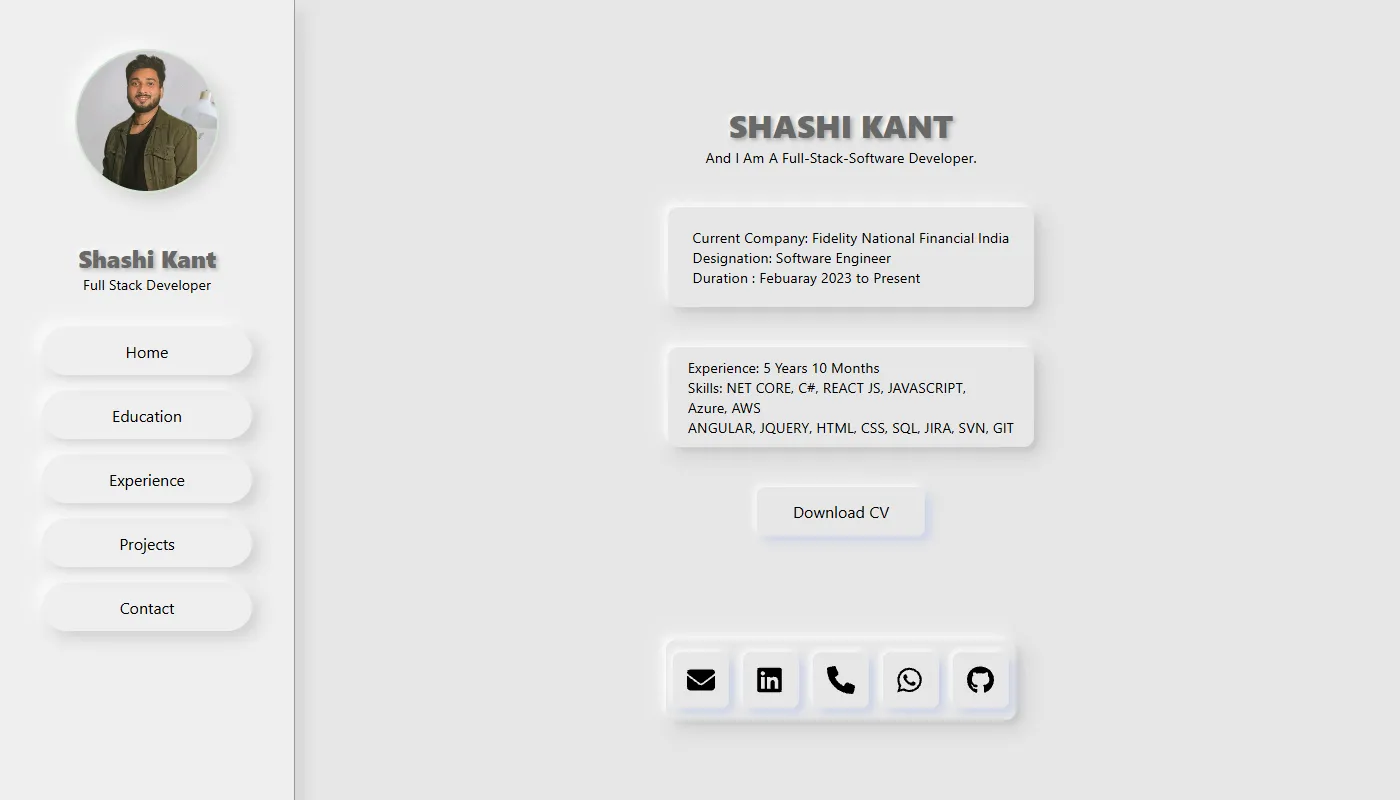
Task: Select the Contact menu item
Action: click(x=147, y=608)
